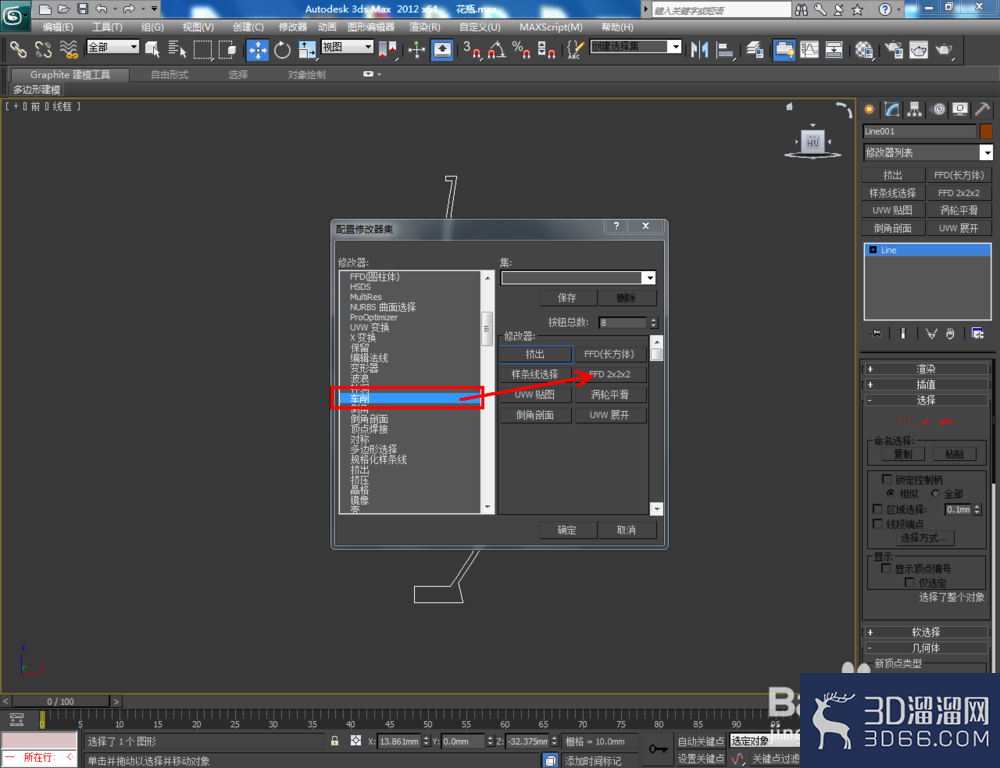Image resolution: width=1000 pixels, height=768 pixels.
Task: Open the Curve Editor
Action: (809, 49)
